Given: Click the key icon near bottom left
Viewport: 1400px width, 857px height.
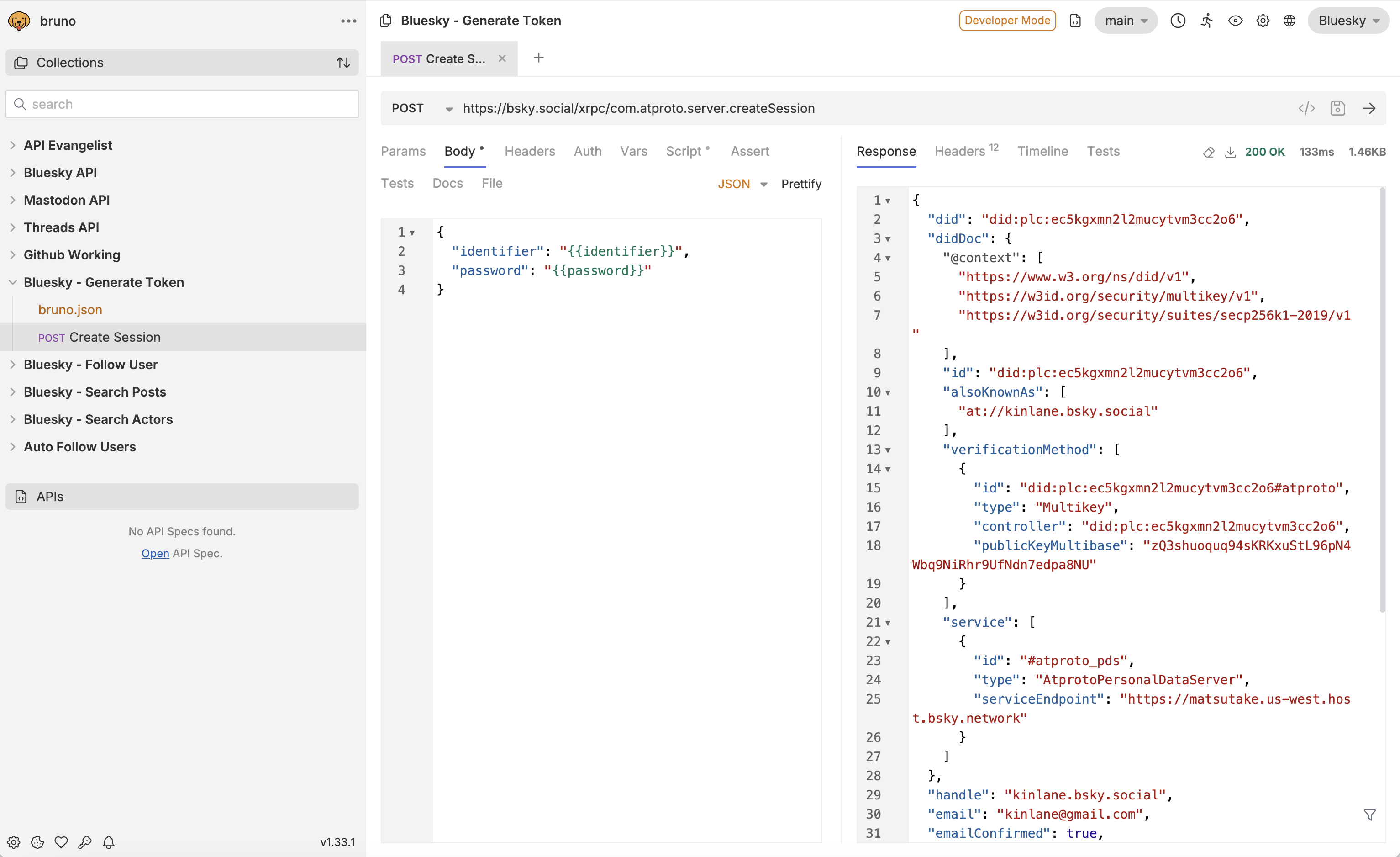Looking at the screenshot, I should (x=84, y=842).
